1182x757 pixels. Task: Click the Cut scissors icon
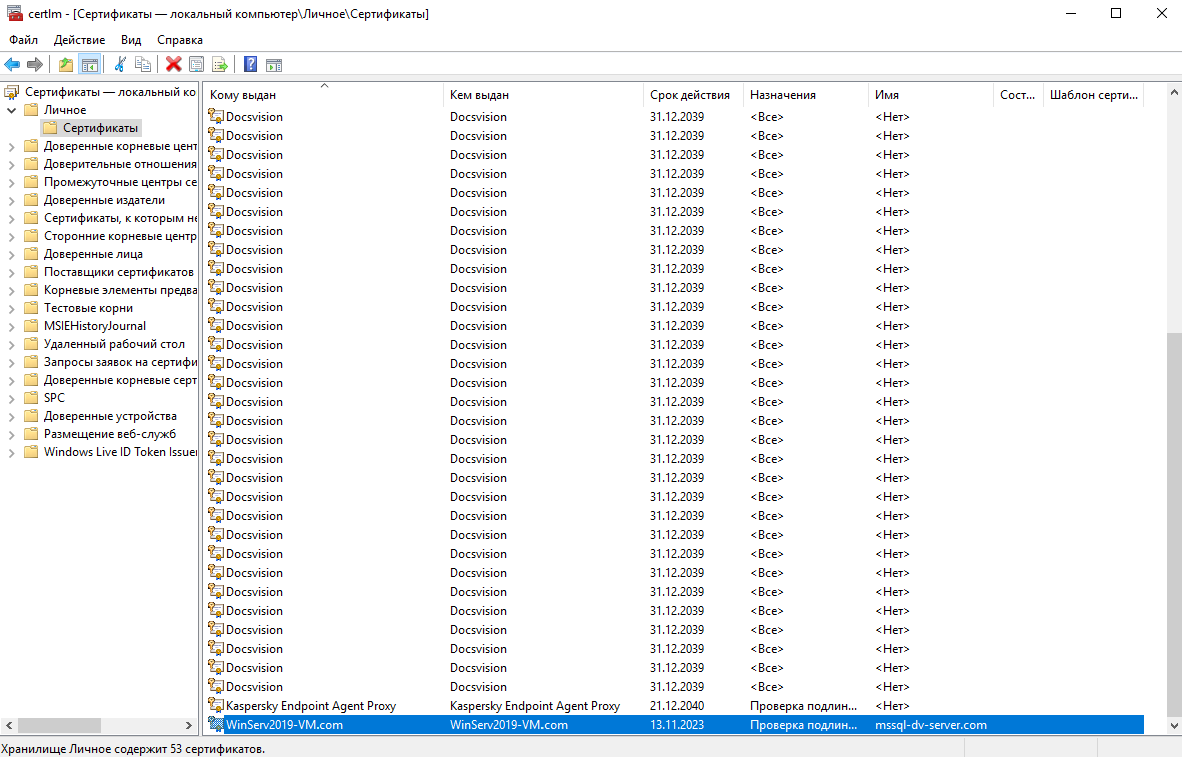119,65
